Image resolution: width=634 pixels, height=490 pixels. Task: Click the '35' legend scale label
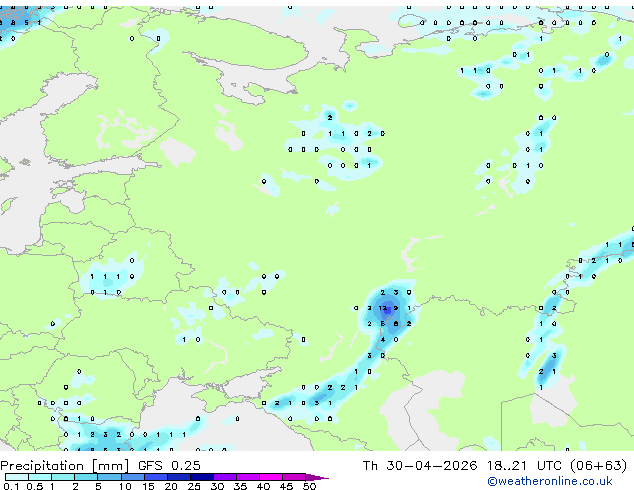tap(240, 486)
